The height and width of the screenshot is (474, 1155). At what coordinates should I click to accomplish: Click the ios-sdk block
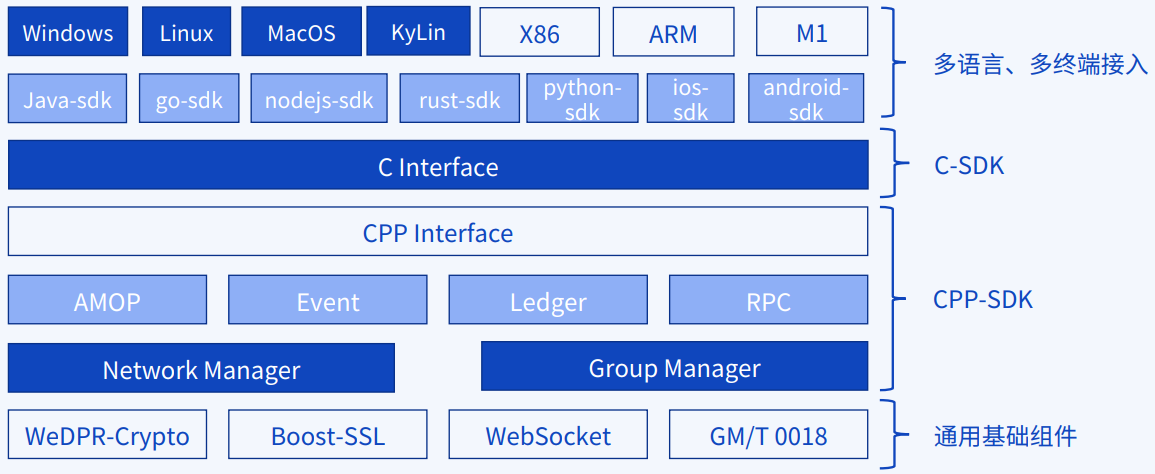690,98
